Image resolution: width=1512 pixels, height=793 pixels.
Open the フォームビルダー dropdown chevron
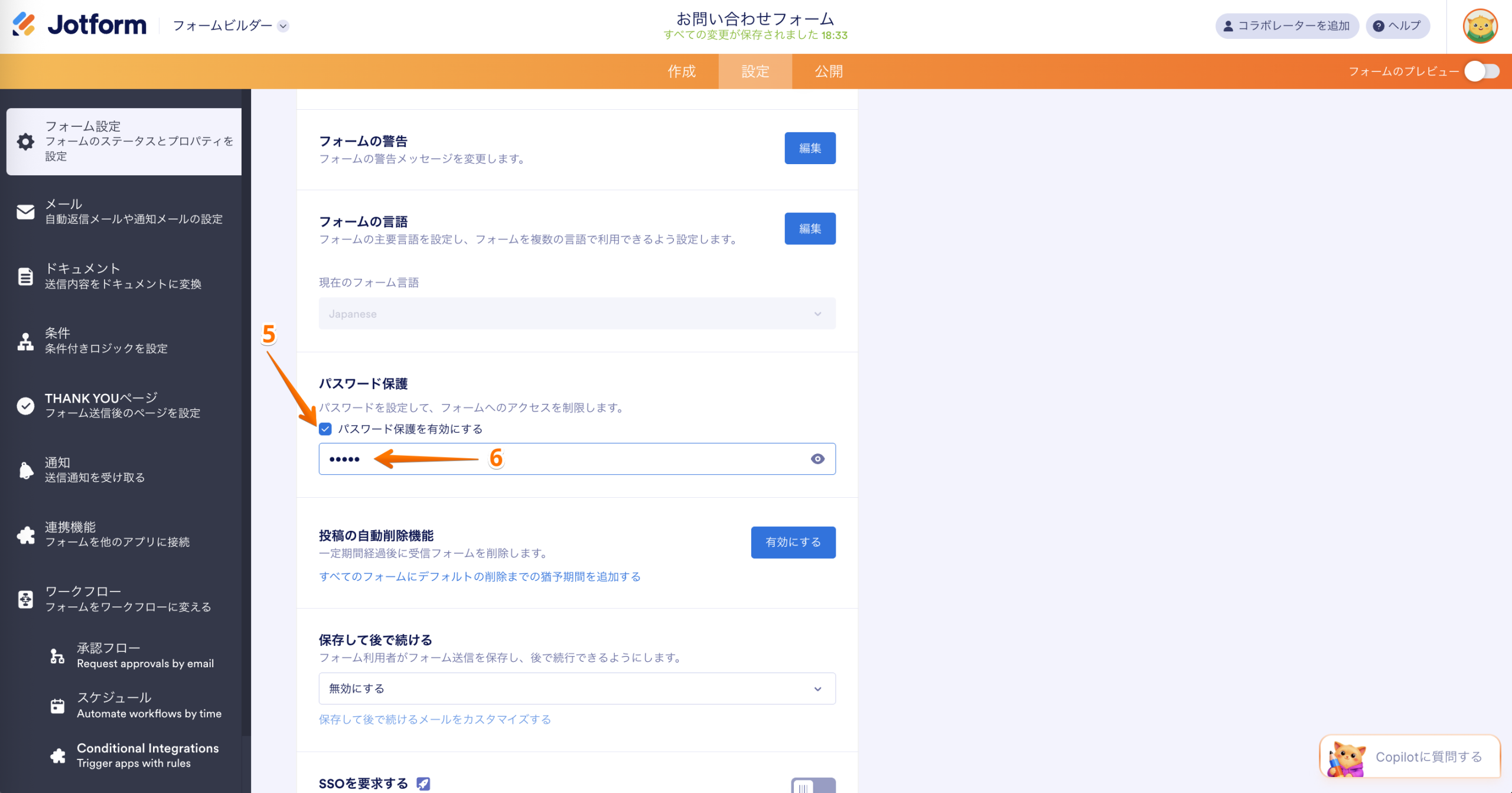283,26
